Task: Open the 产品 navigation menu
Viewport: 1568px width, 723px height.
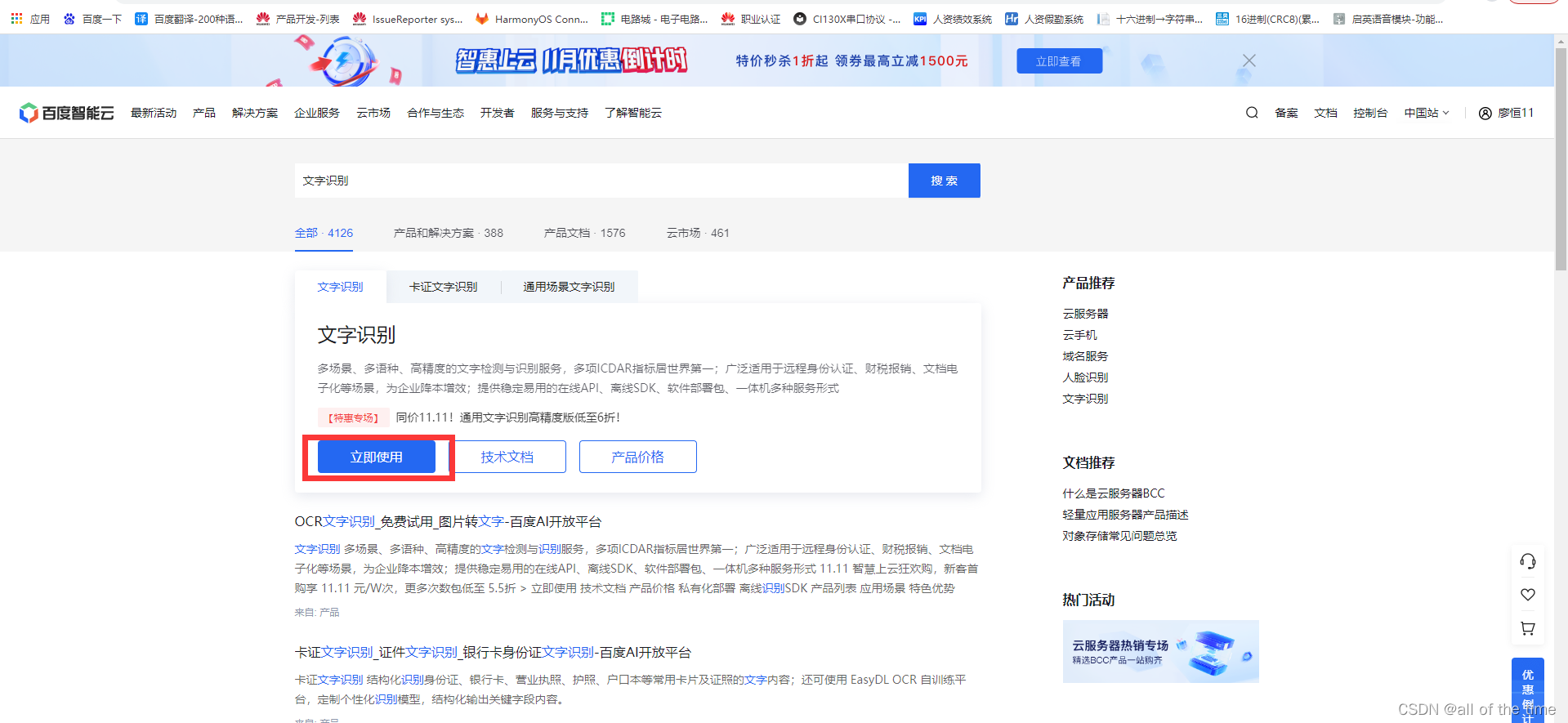Action: pos(204,113)
